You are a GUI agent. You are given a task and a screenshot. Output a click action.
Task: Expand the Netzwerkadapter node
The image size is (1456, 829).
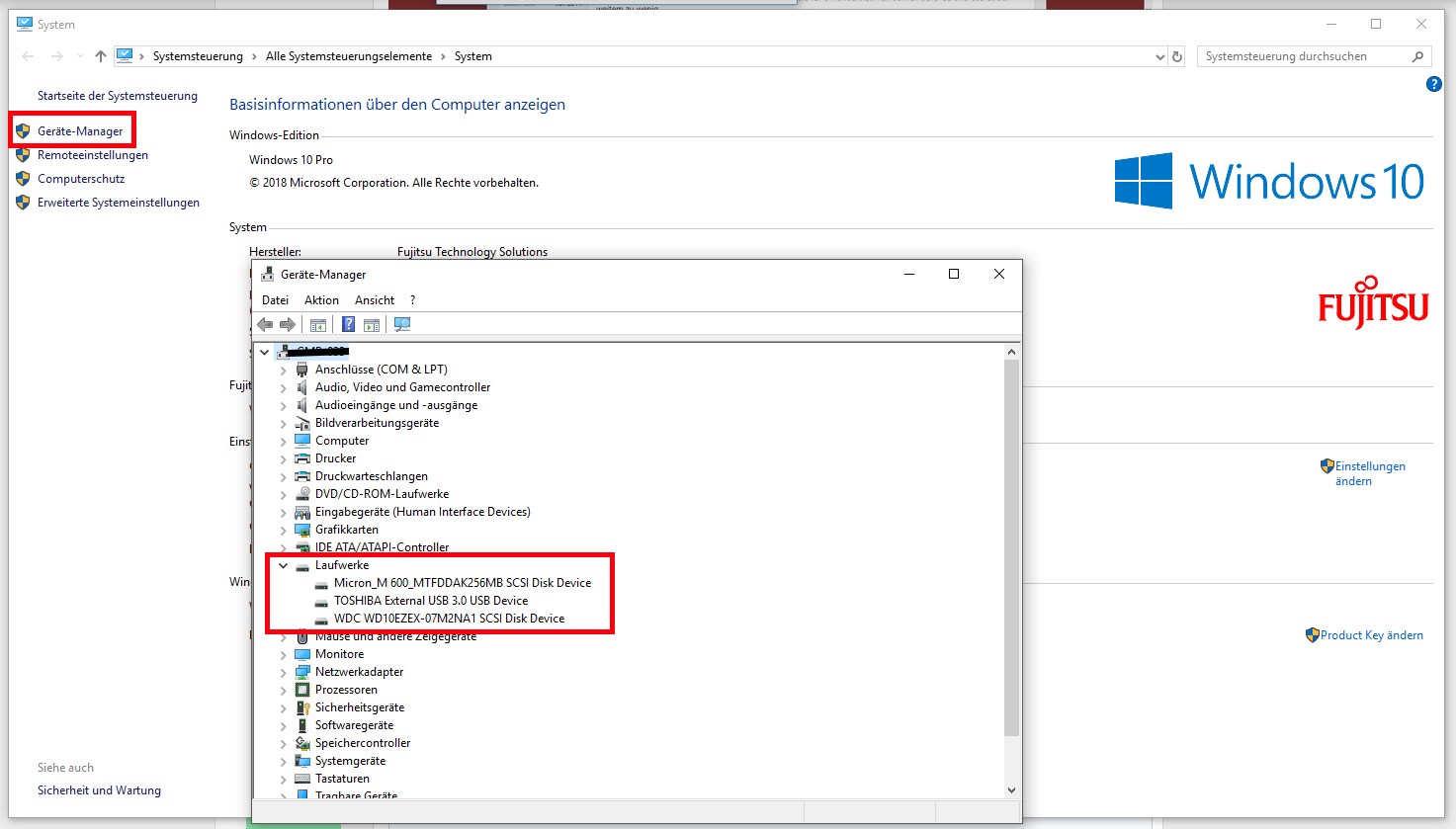284,672
